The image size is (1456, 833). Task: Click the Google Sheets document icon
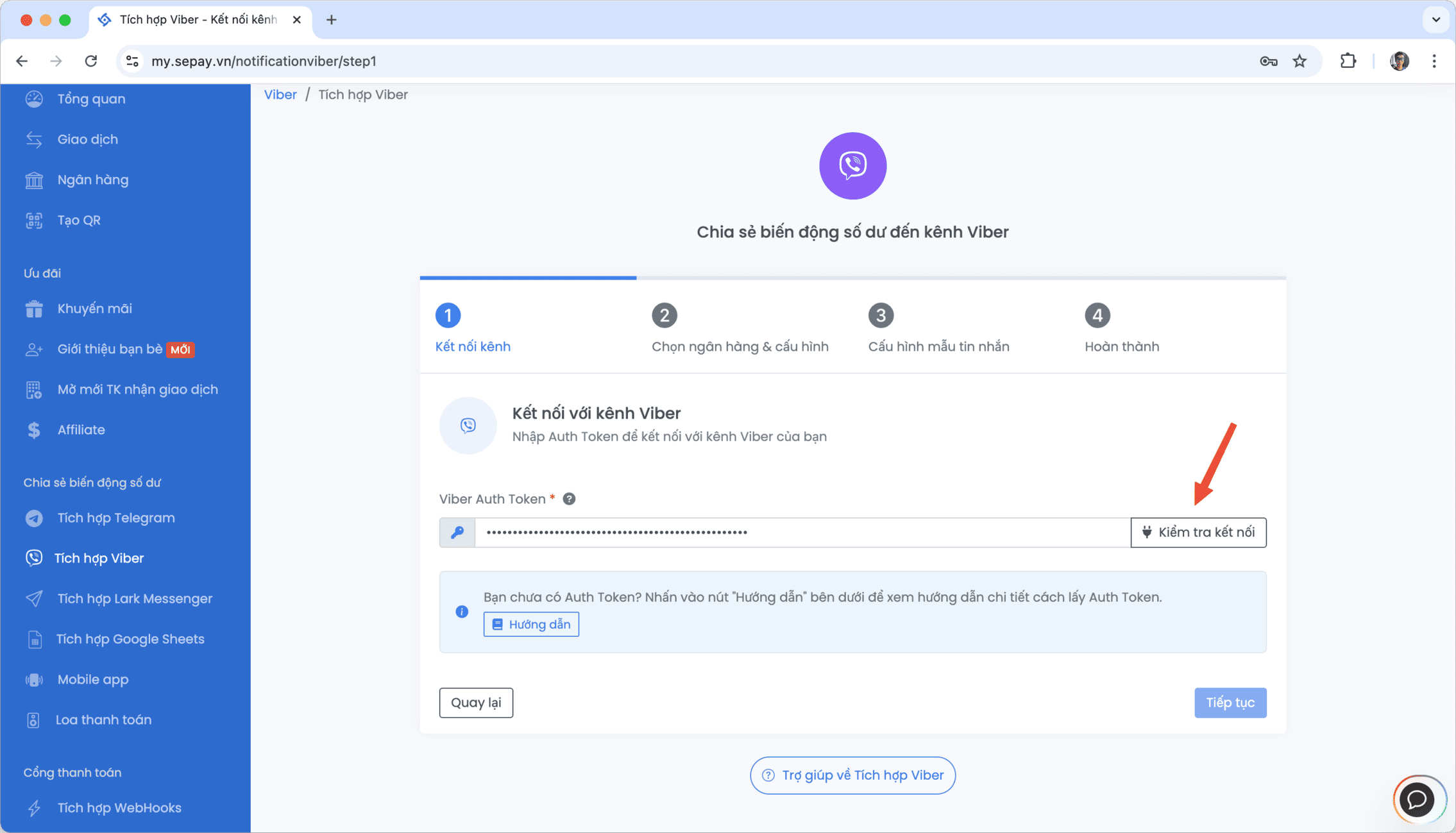(x=34, y=639)
